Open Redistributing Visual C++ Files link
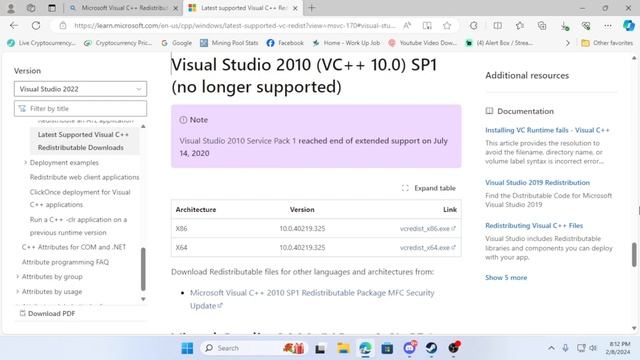Viewport: 640px width, 360px height. (x=534, y=225)
